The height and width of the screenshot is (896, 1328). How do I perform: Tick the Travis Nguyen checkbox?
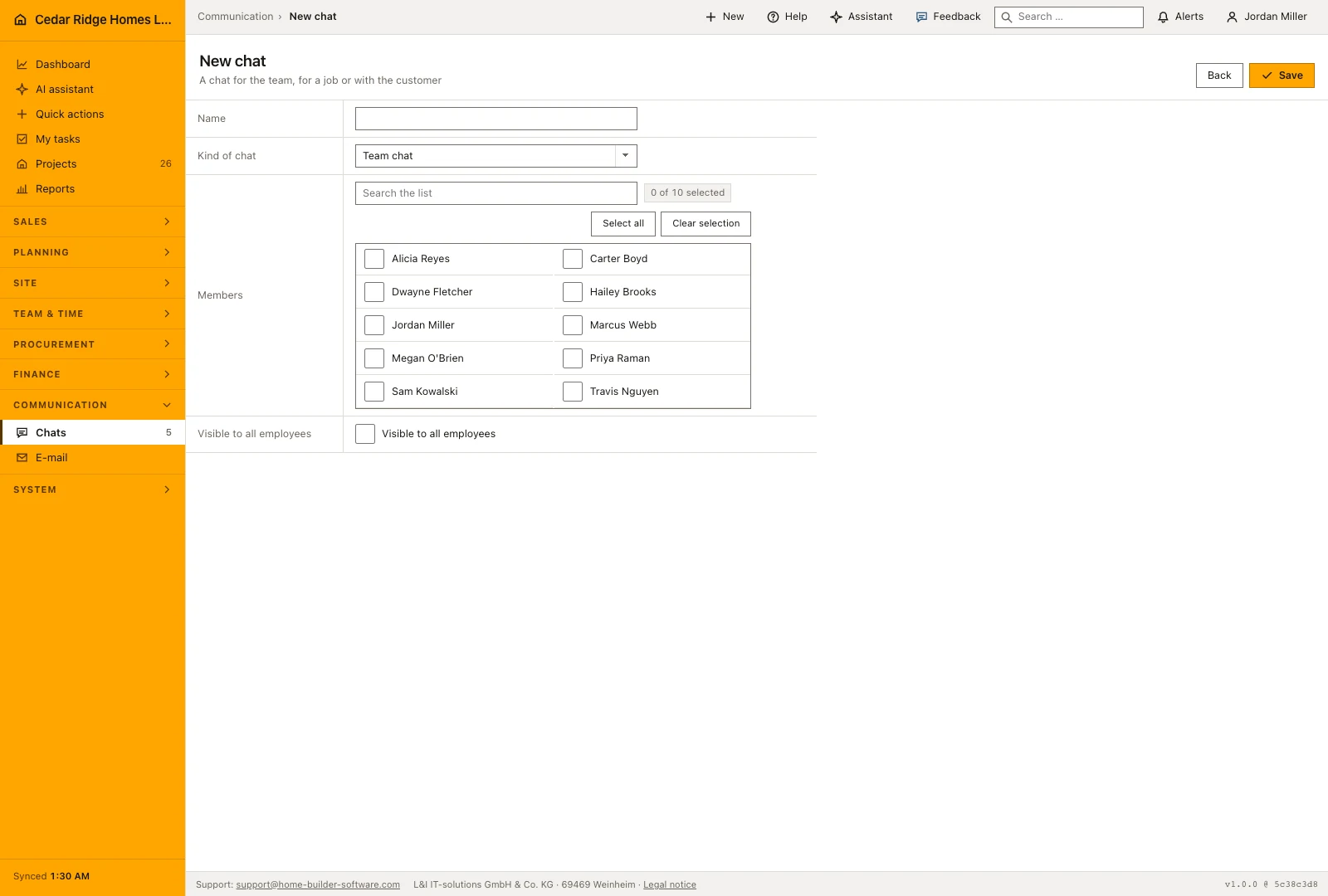click(573, 392)
